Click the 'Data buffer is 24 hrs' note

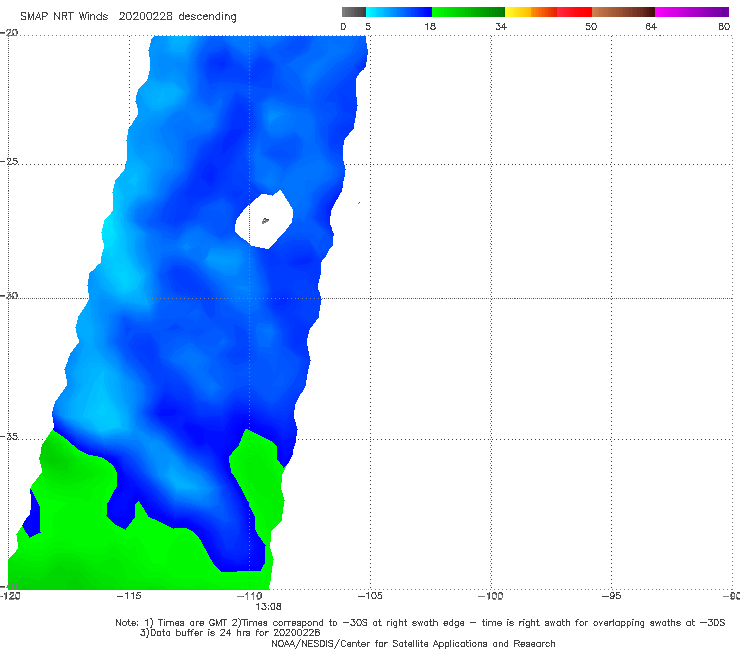(230, 633)
